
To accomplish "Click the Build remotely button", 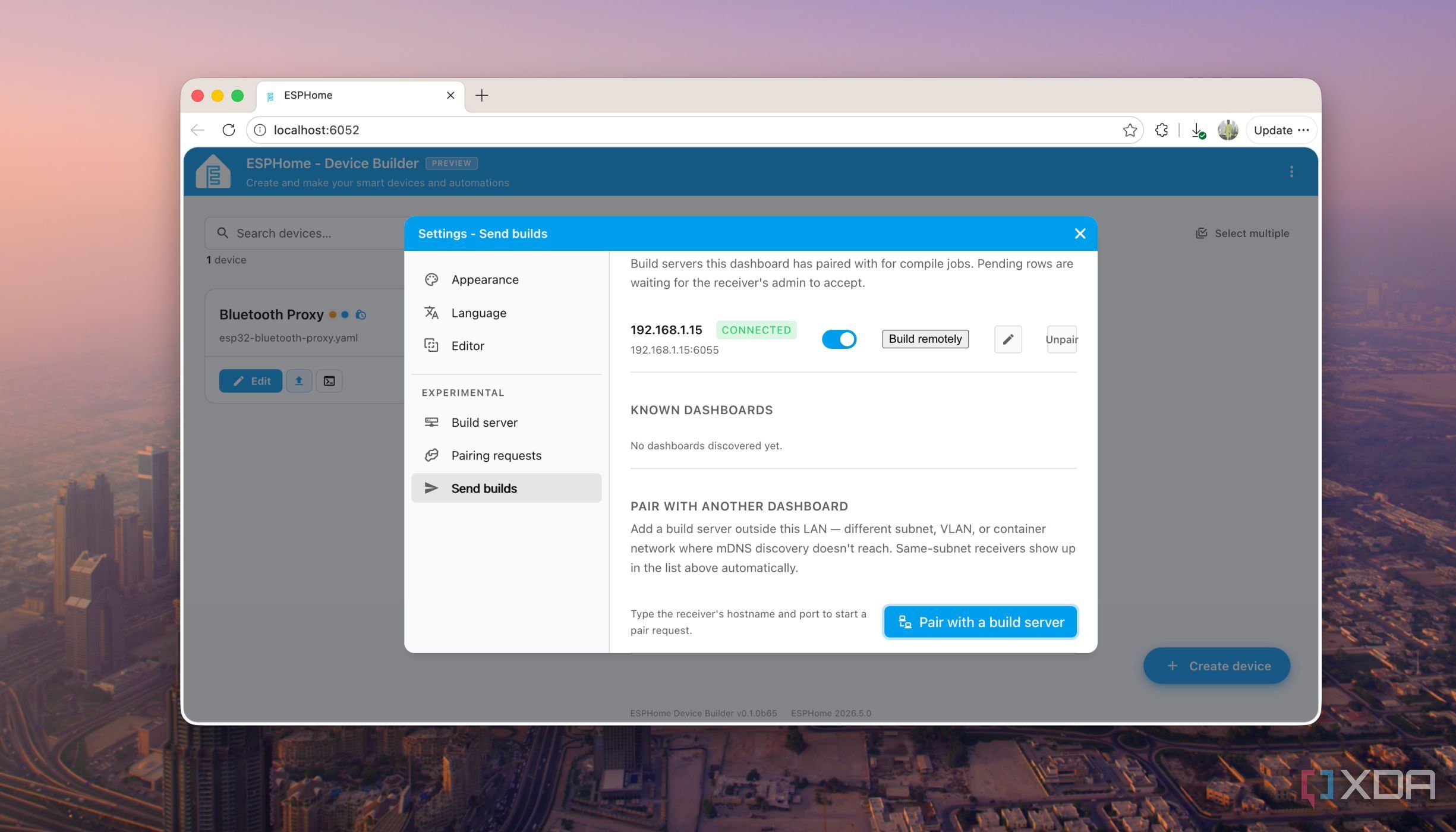I will (x=925, y=339).
